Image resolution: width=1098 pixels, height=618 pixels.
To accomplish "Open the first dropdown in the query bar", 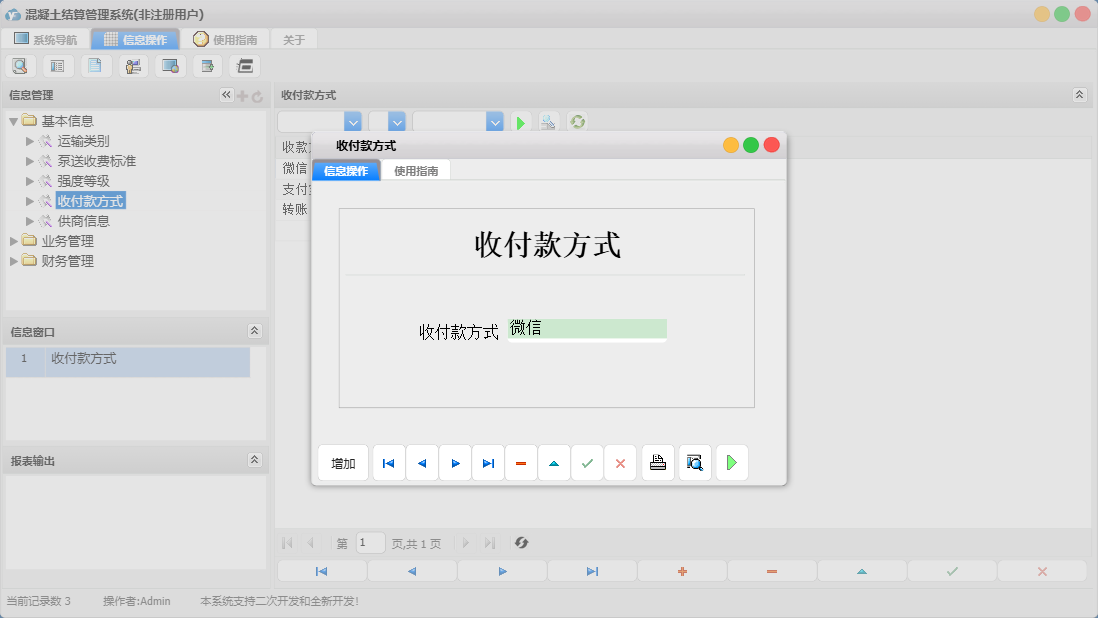I will click(352, 121).
